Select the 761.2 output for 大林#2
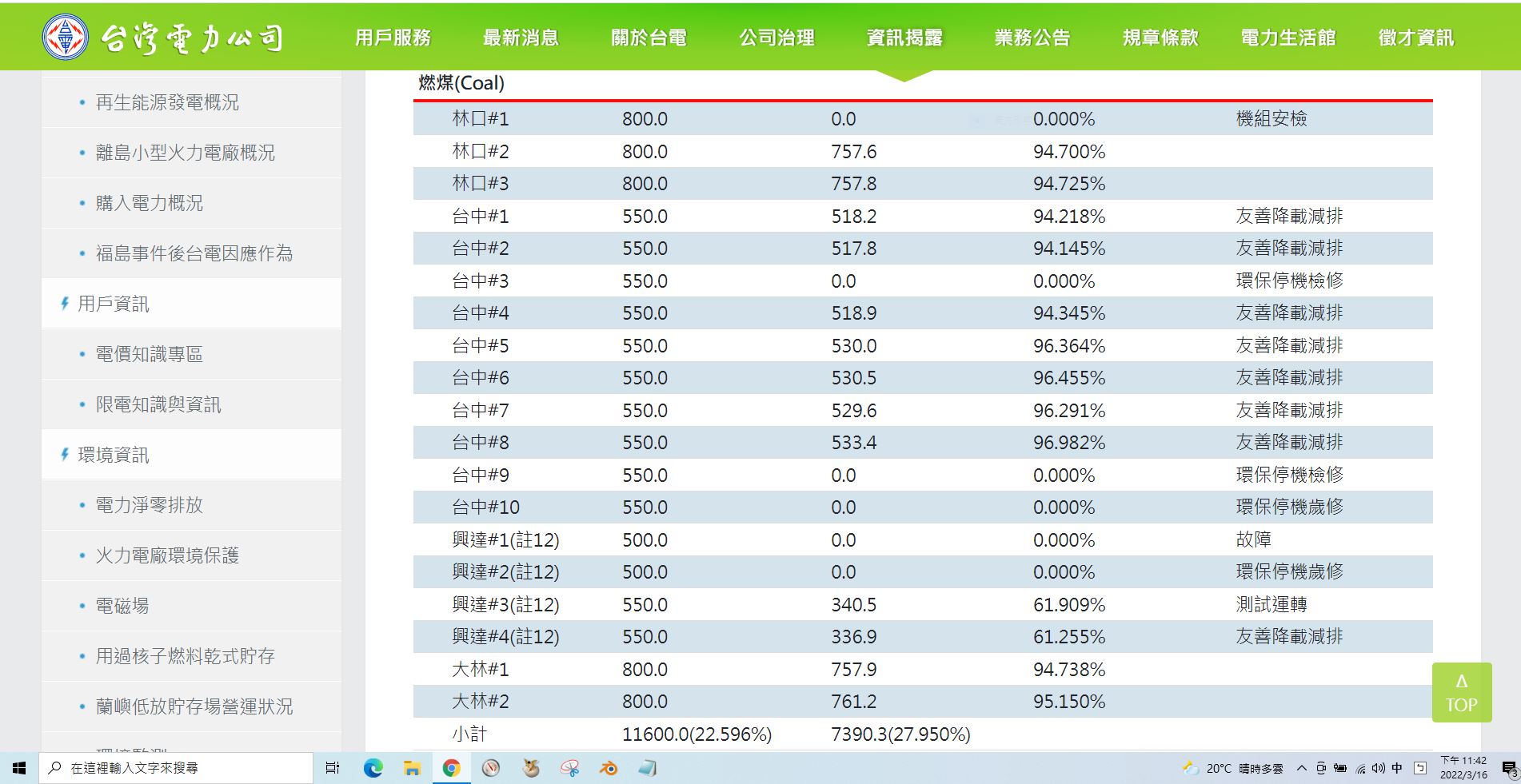1521x784 pixels. tap(853, 702)
